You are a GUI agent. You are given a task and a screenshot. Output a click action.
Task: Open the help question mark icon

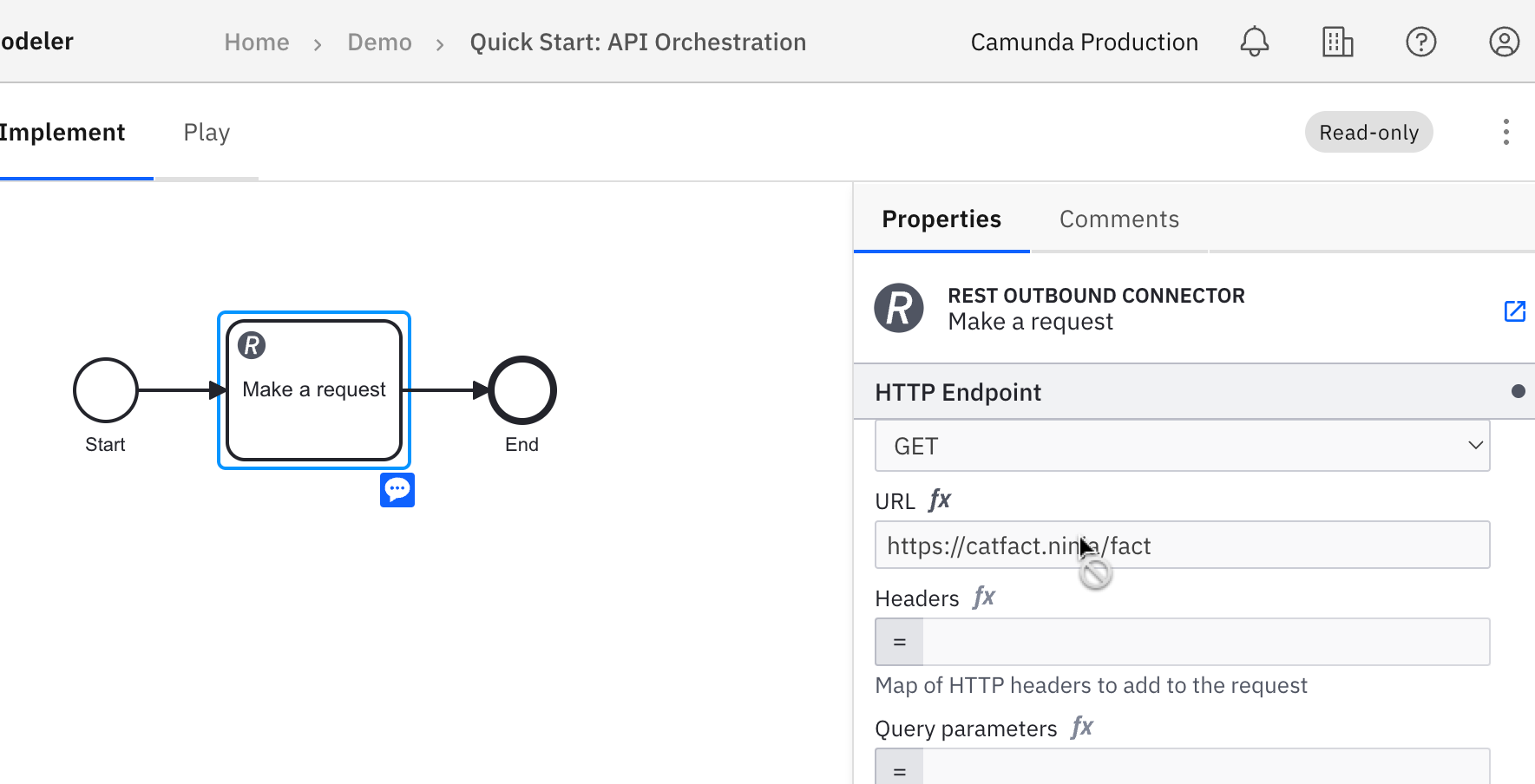coord(1420,42)
